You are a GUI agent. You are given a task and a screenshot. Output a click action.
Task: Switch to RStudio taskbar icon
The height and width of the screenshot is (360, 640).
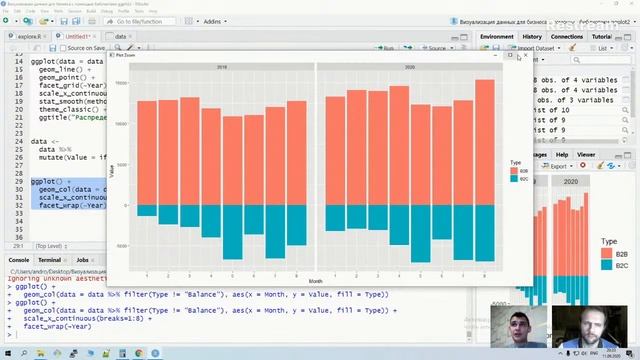(x=155, y=353)
